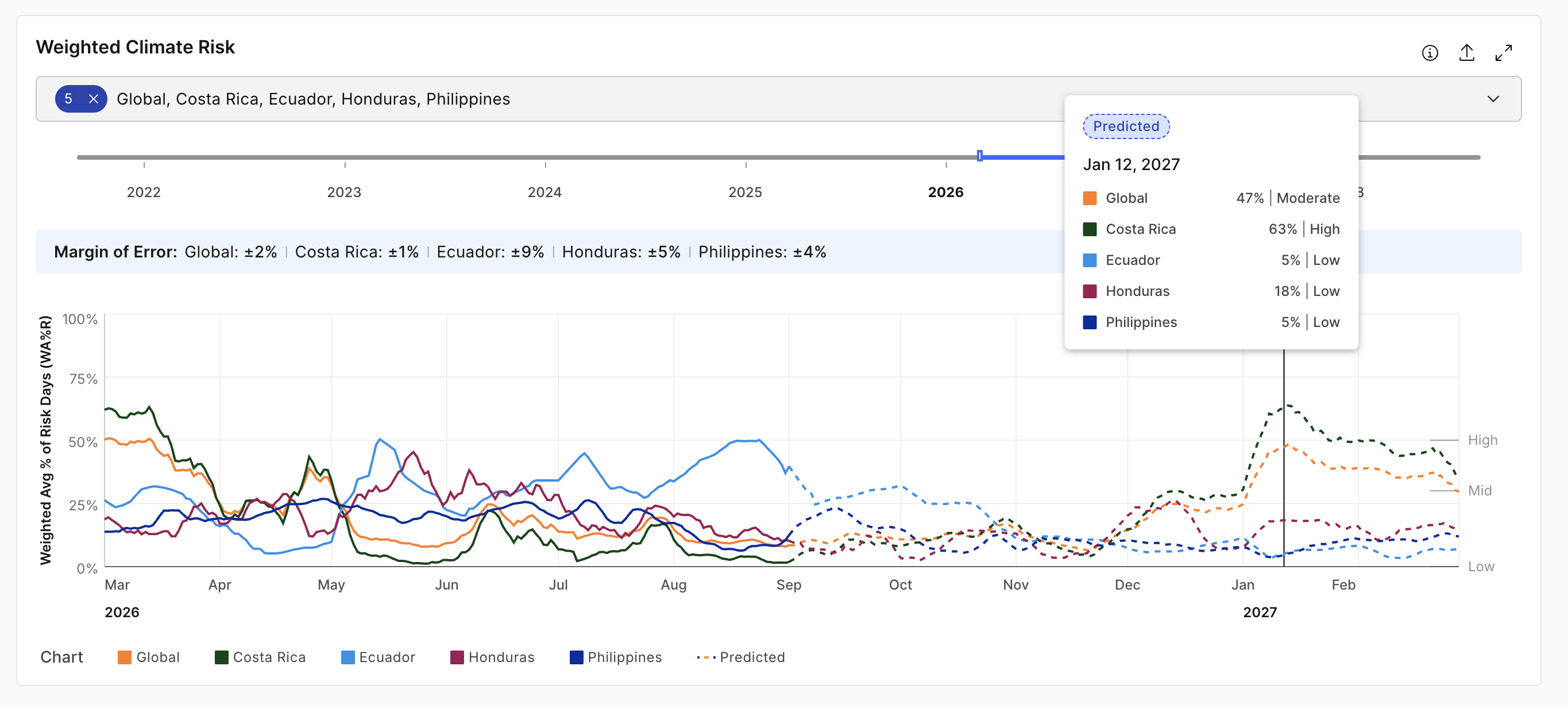
Task: Open the region selector showing Global, Costa Rica
Action: (778, 99)
